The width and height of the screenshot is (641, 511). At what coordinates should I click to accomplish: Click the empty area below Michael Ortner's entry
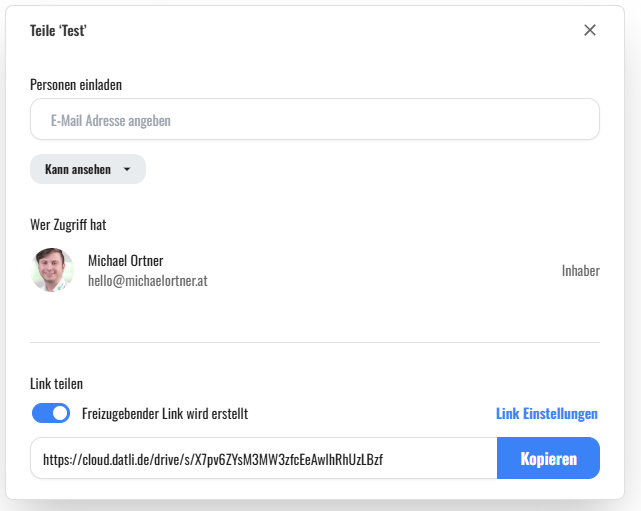pos(314,317)
